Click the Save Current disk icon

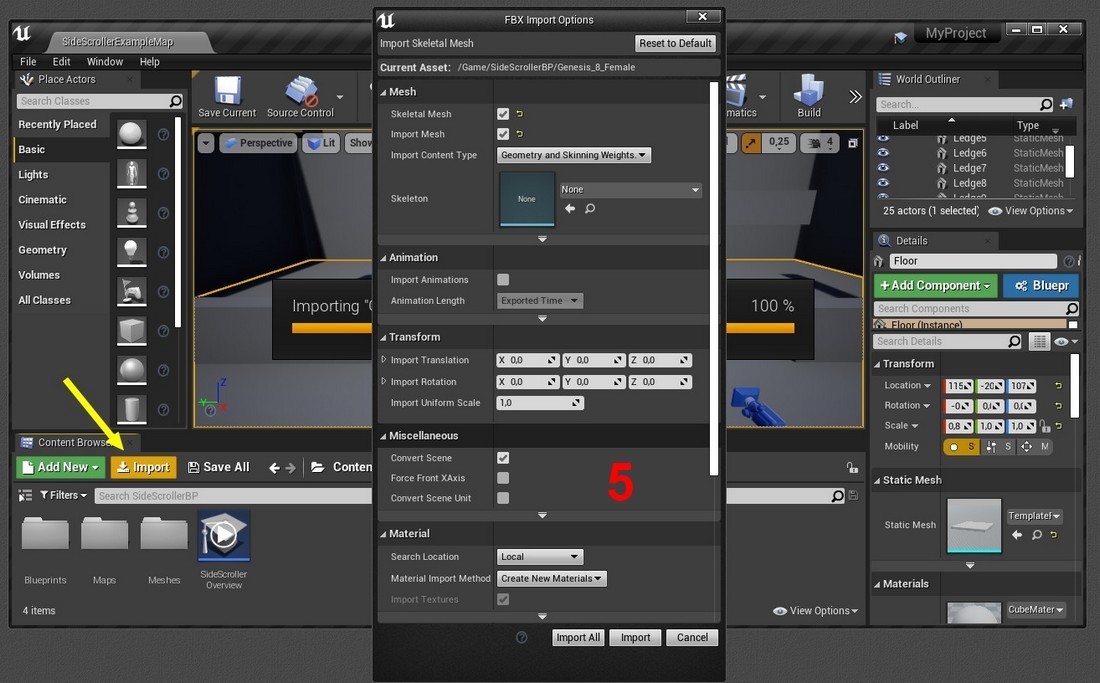click(x=228, y=91)
